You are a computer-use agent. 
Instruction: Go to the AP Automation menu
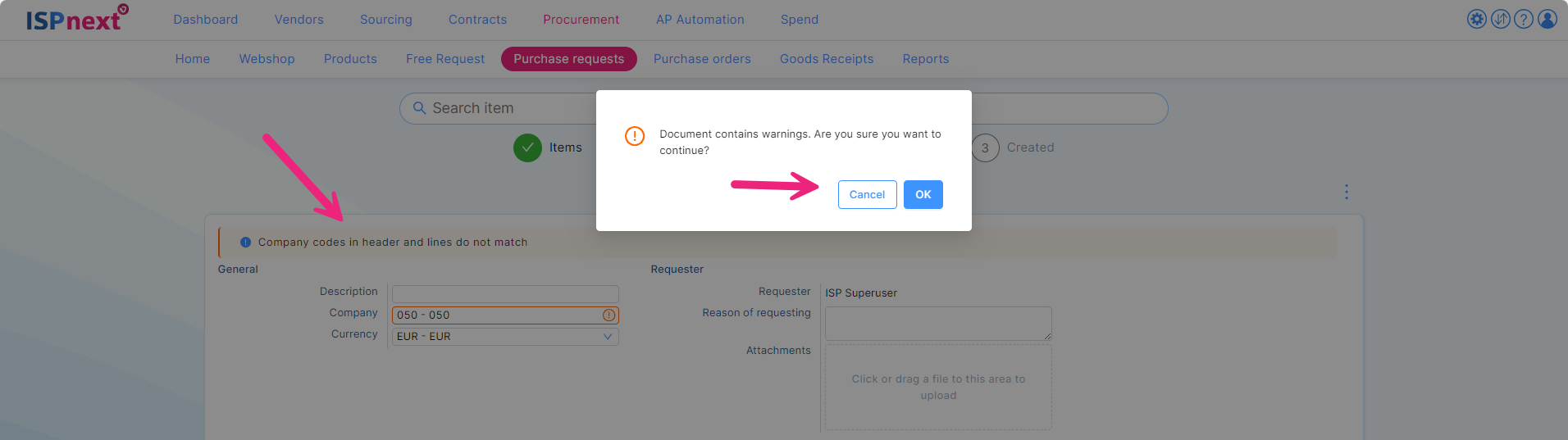click(700, 20)
